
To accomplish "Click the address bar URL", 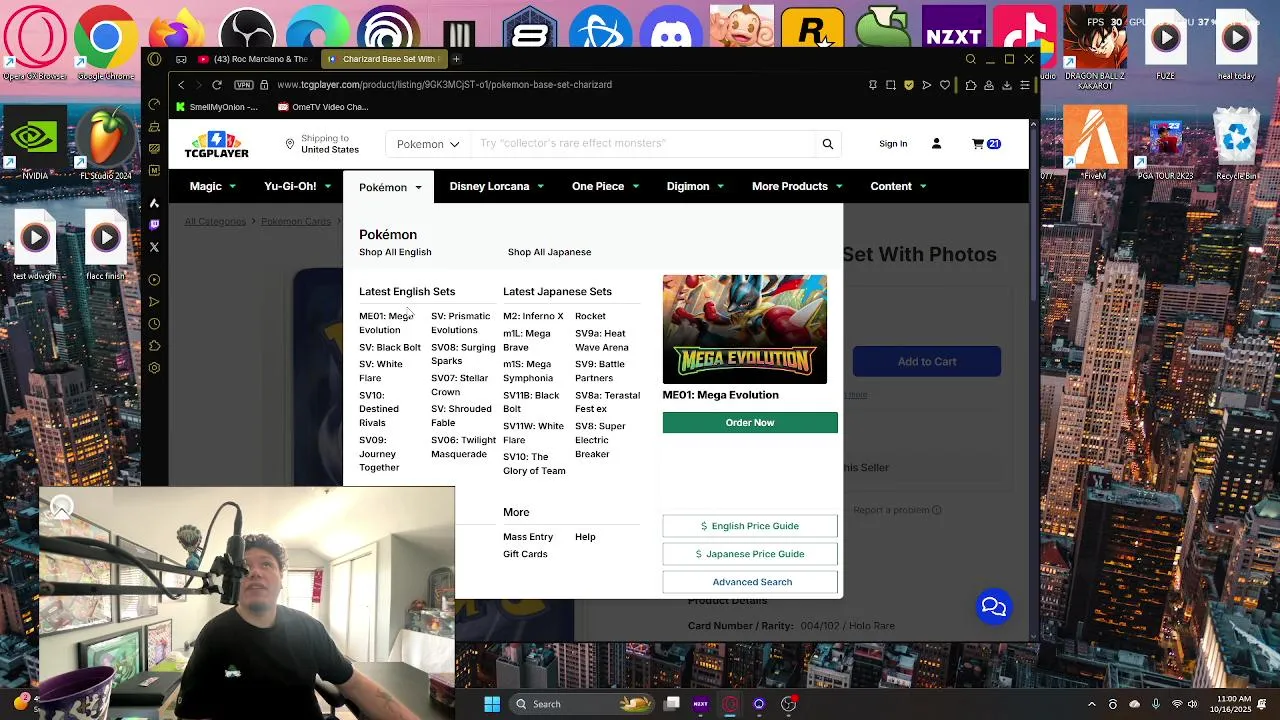I will point(445,85).
